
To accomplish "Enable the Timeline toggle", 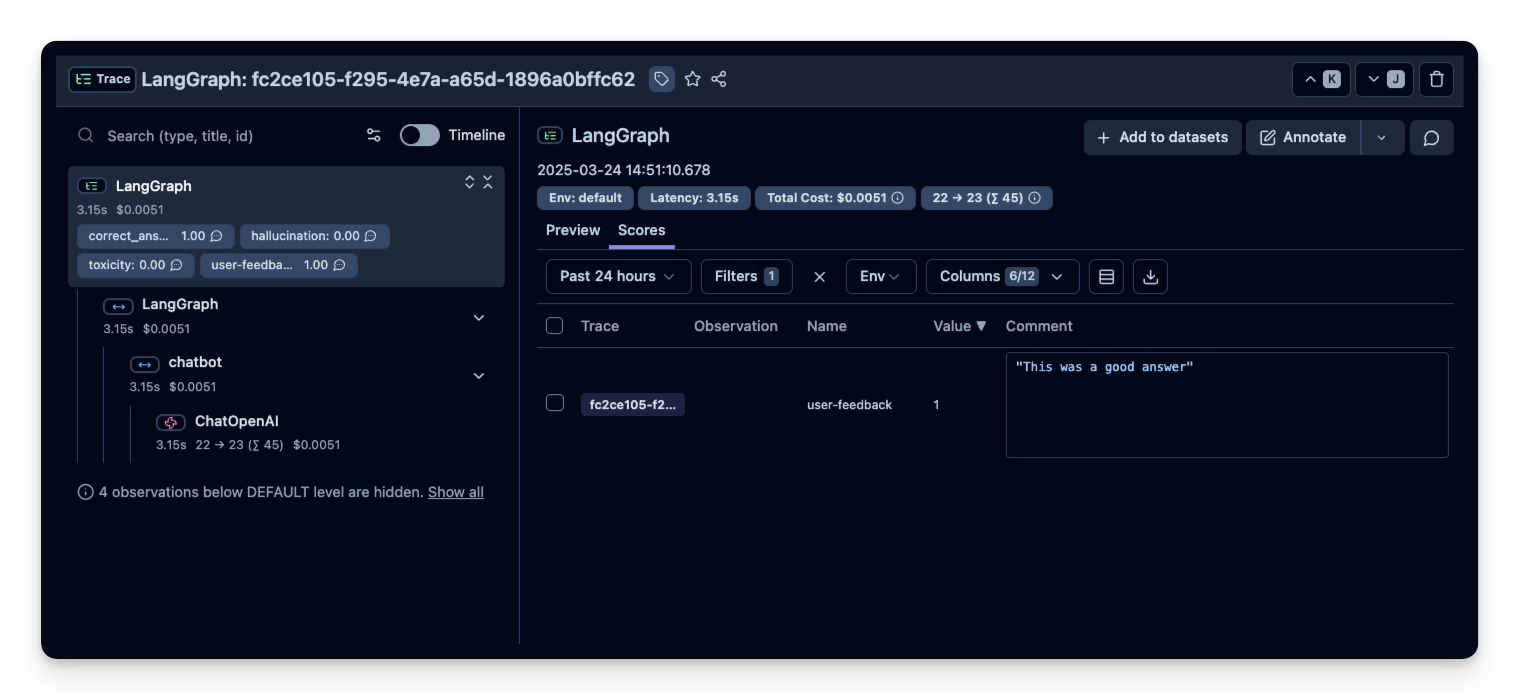I will 419,134.
